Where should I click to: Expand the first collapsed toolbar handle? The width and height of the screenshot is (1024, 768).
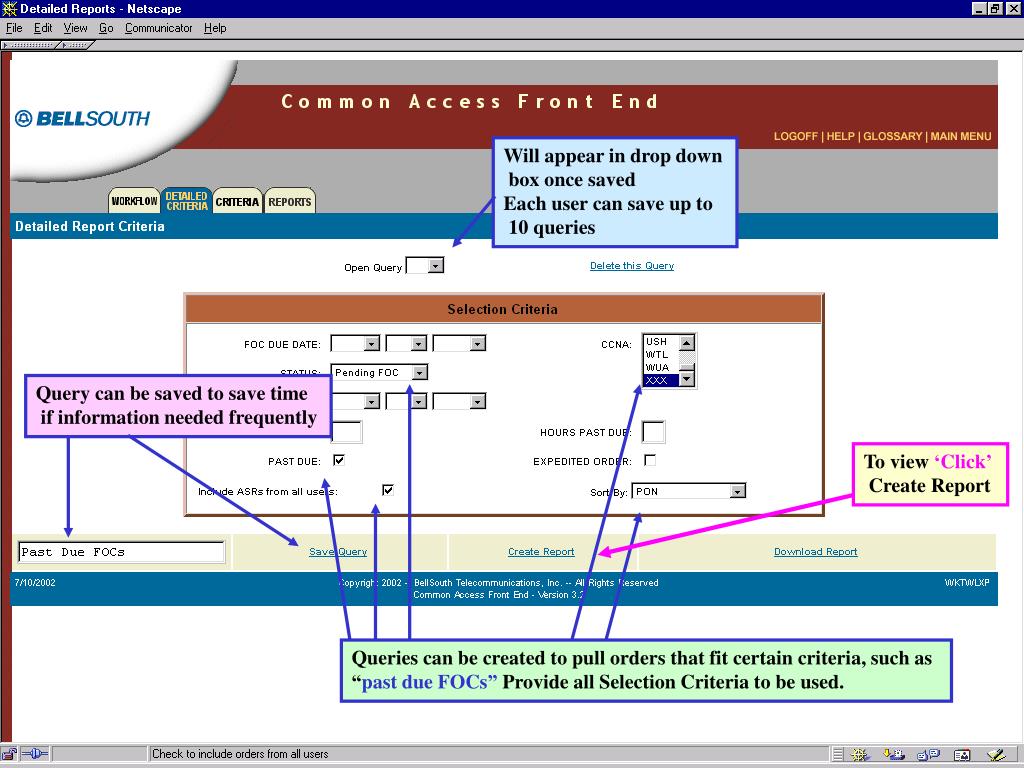click(31, 45)
